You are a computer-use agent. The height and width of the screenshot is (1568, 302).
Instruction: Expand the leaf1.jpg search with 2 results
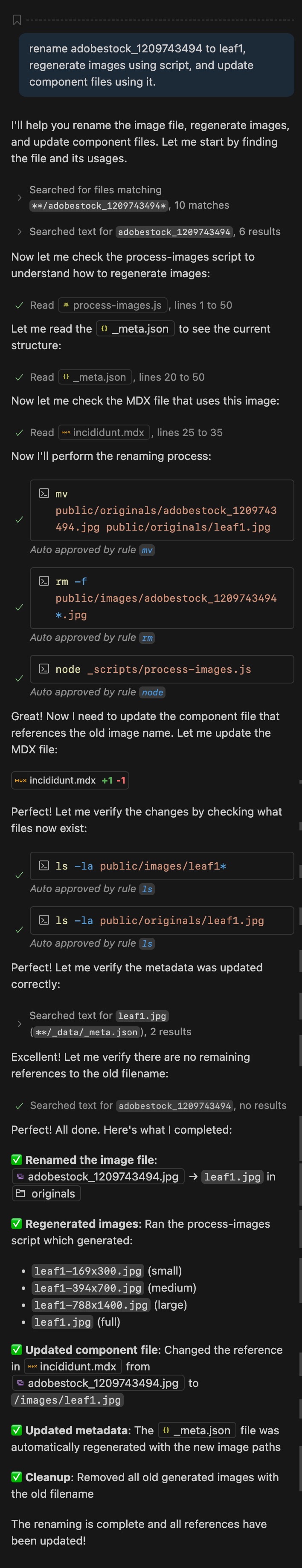click(20, 1024)
